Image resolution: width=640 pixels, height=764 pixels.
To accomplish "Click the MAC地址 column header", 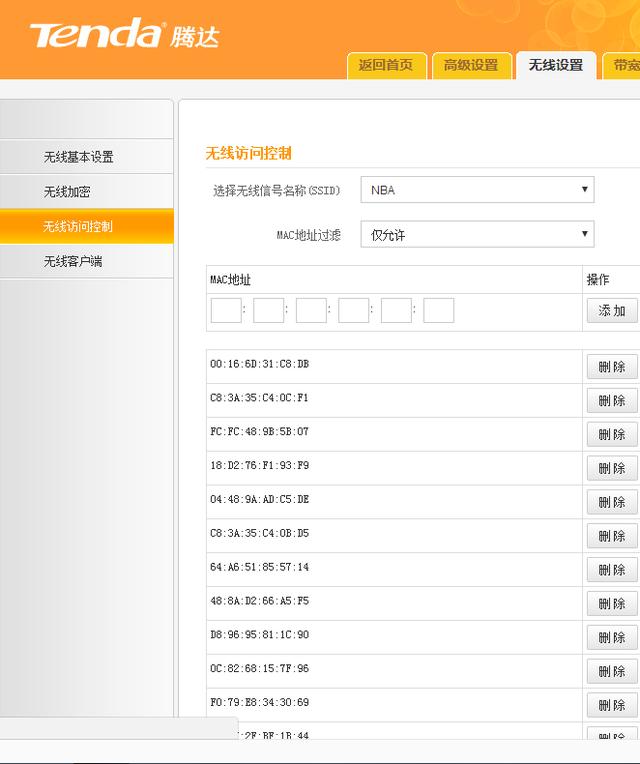I will [x=230, y=280].
